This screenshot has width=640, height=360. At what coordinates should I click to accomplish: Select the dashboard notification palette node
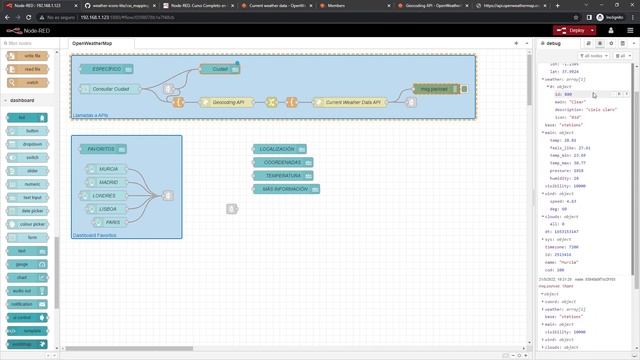tap(28, 304)
